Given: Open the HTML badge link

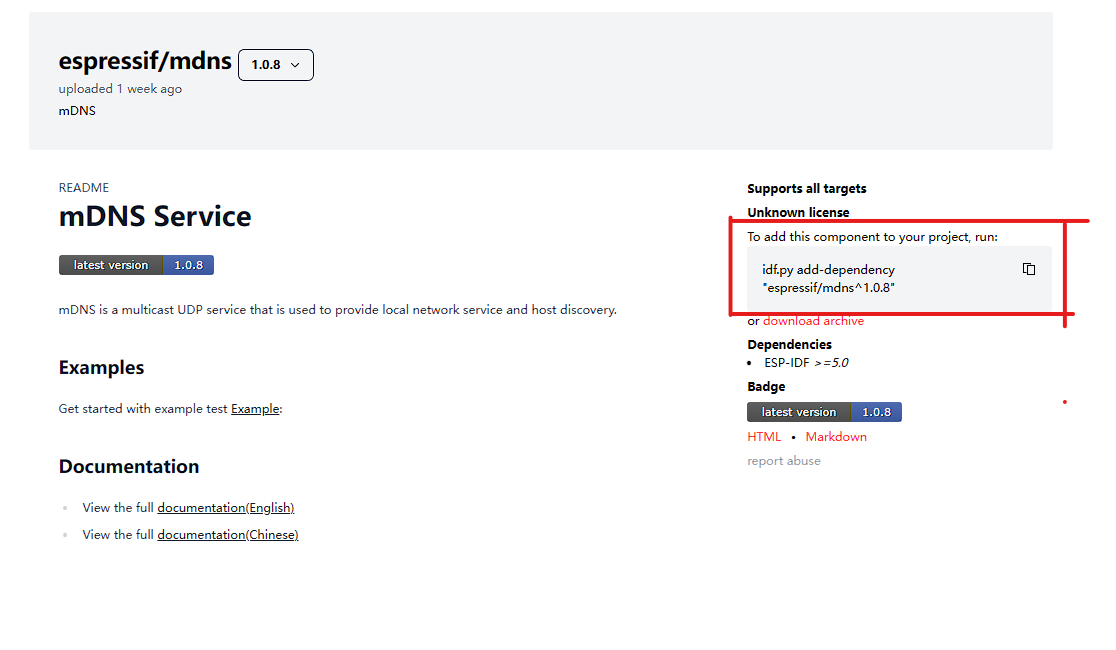Looking at the screenshot, I should tap(764, 436).
